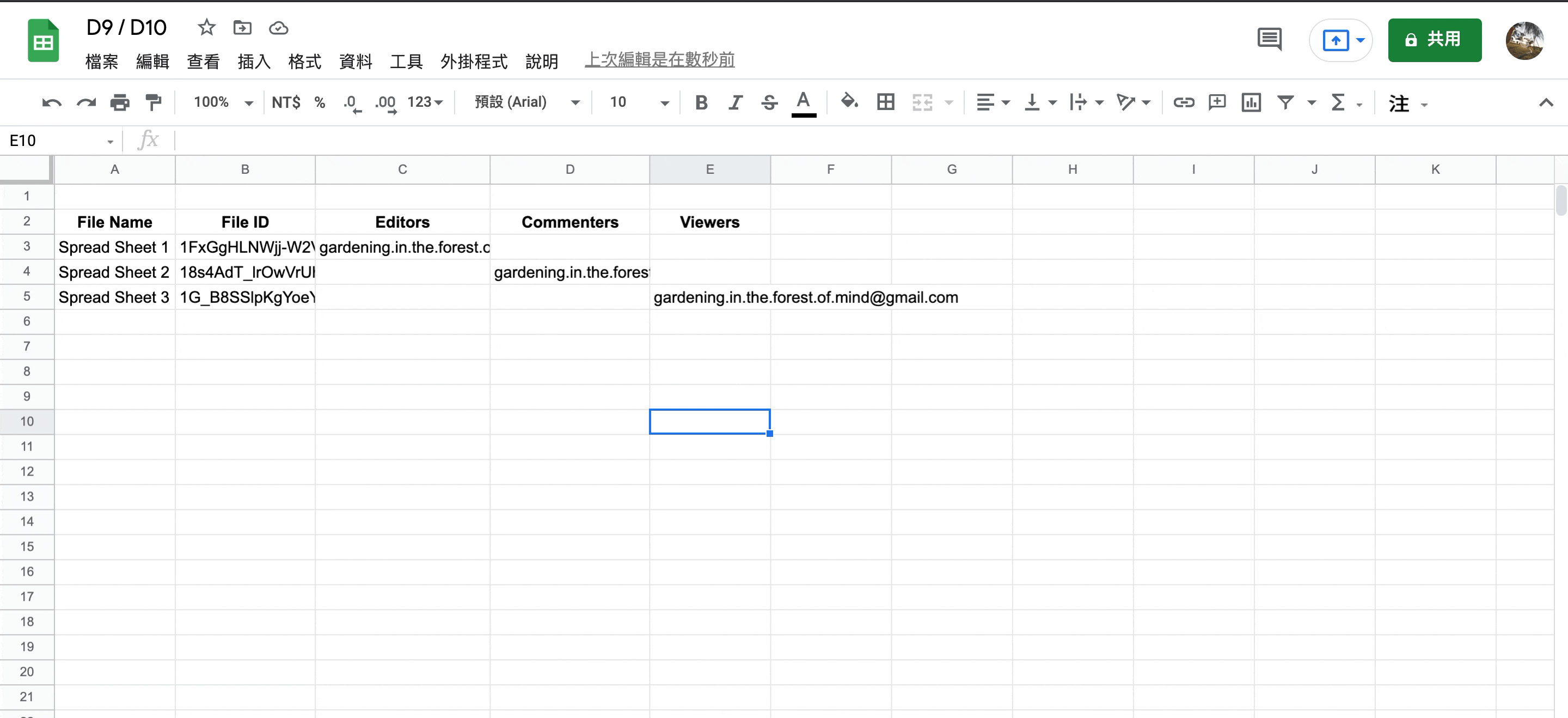Viewport: 1568px width, 718px height.
Task: Increase decimal places
Action: [385, 103]
